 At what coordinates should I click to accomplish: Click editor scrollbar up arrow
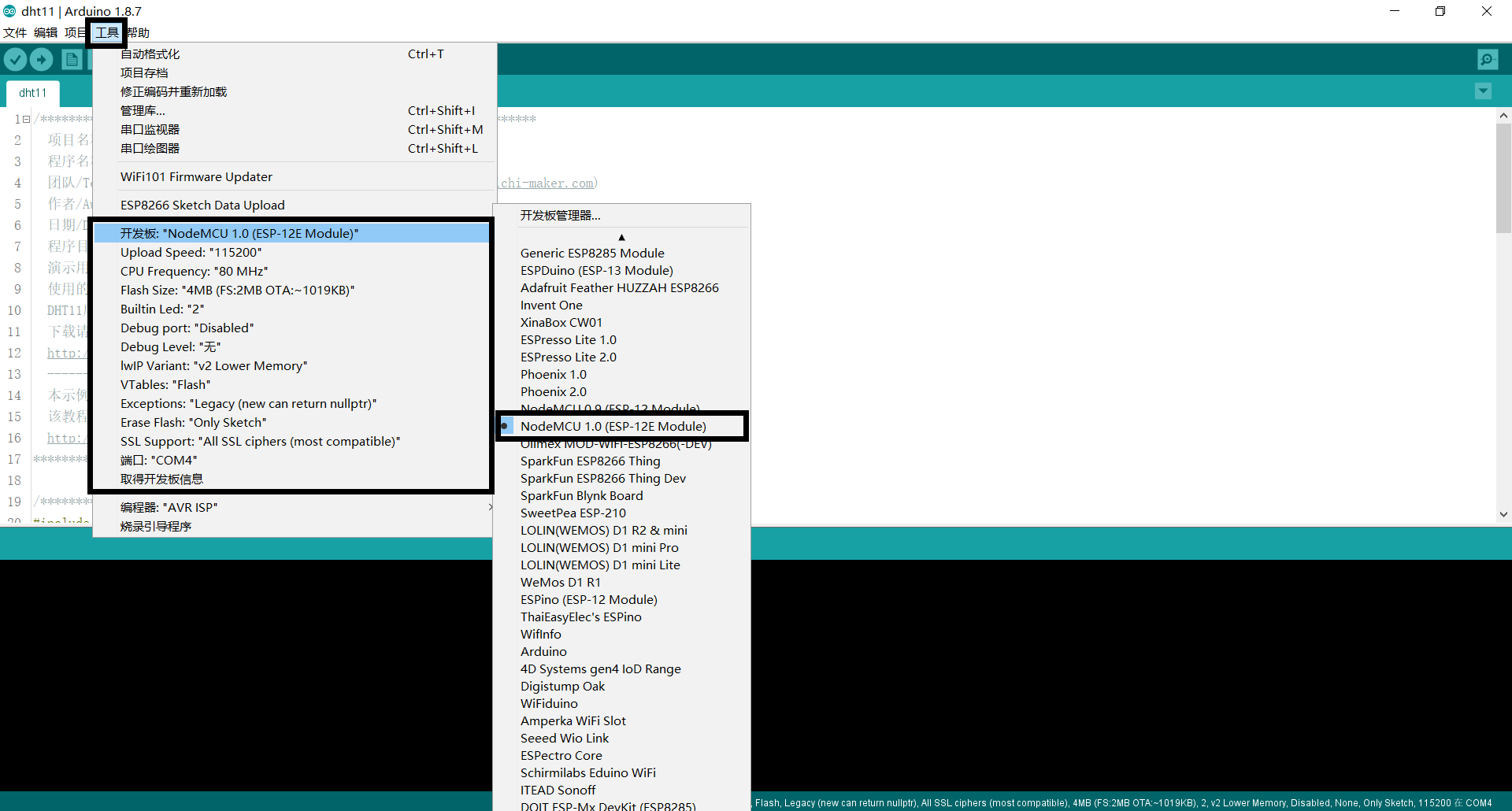(1503, 116)
